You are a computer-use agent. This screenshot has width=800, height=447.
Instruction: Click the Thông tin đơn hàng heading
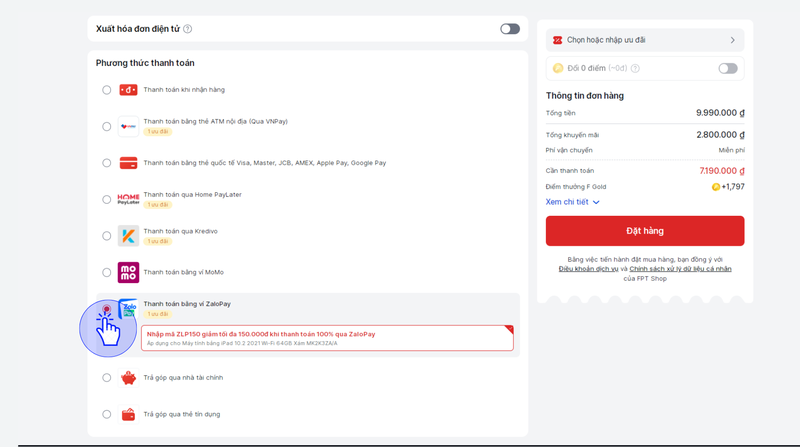point(585,95)
